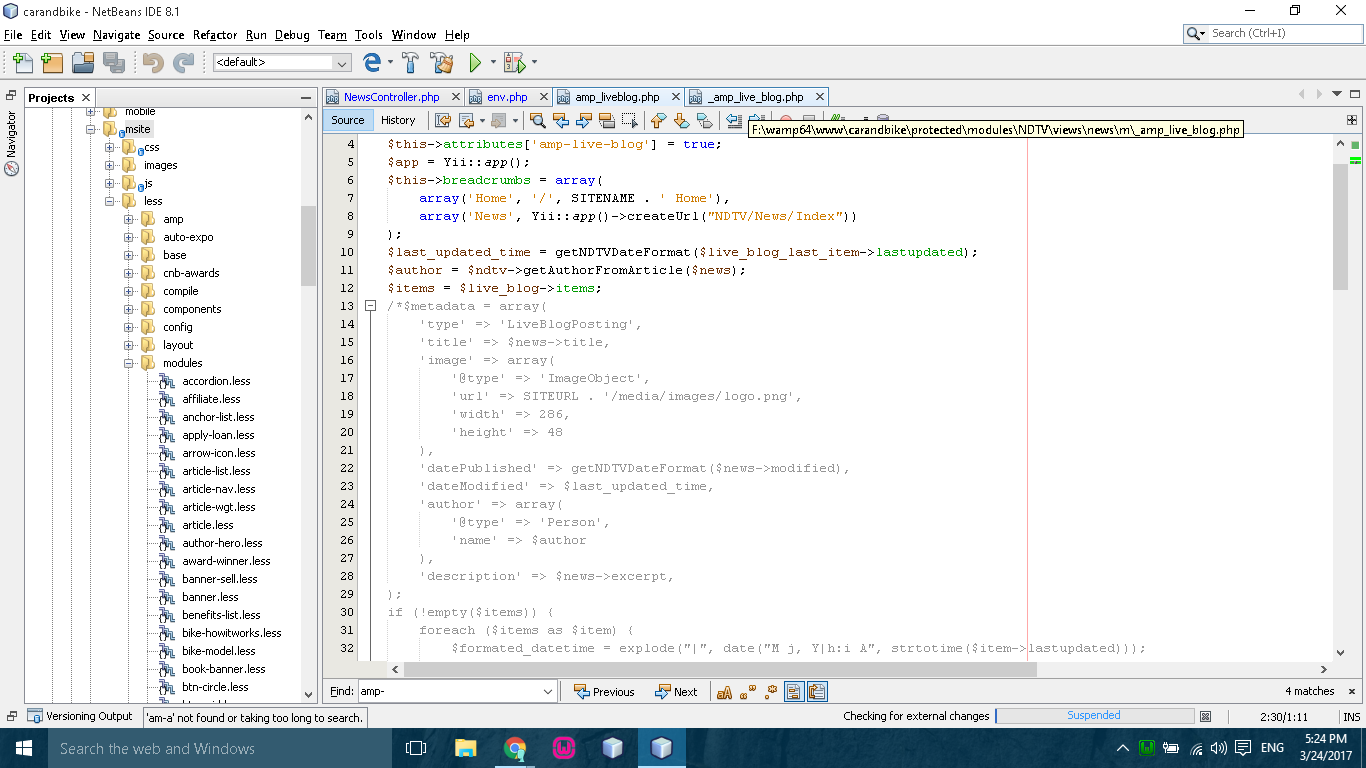The height and width of the screenshot is (768, 1366).
Task: Click the Open Project icon
Action: click(x=82, y=63)
